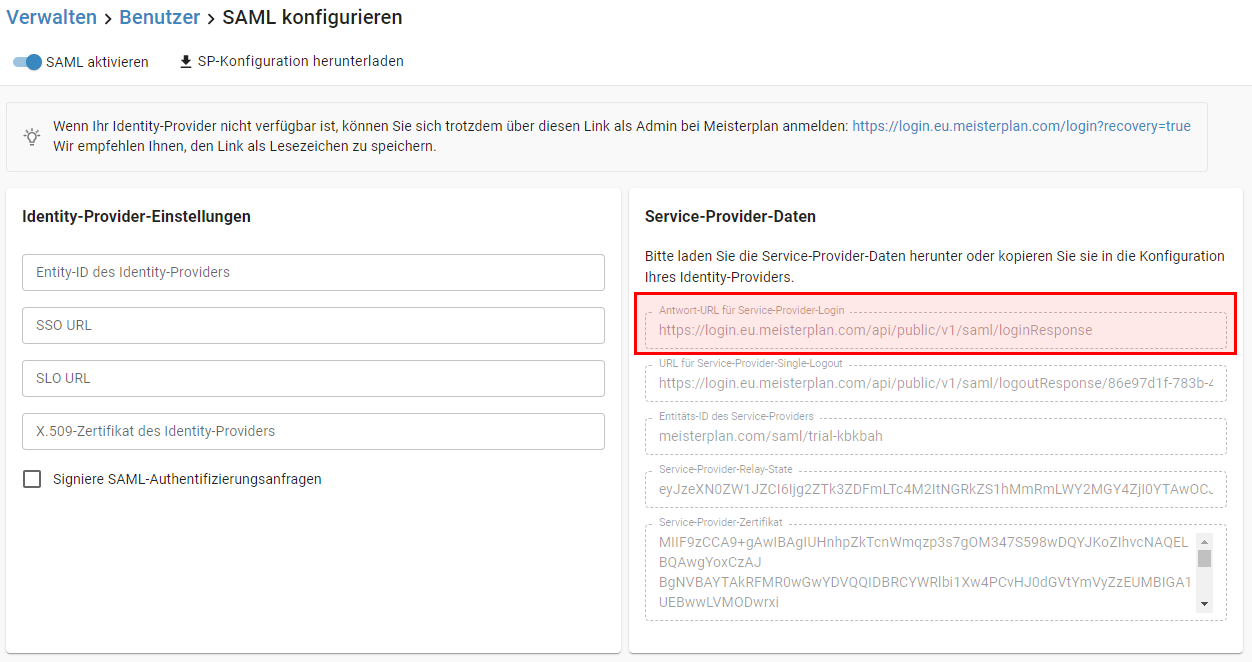The height and width of the screenshot is (662, 1252).
Task: Click 'Wir empfehlen Ihnen, den Link' hint text
Action: tap(245, 146)
